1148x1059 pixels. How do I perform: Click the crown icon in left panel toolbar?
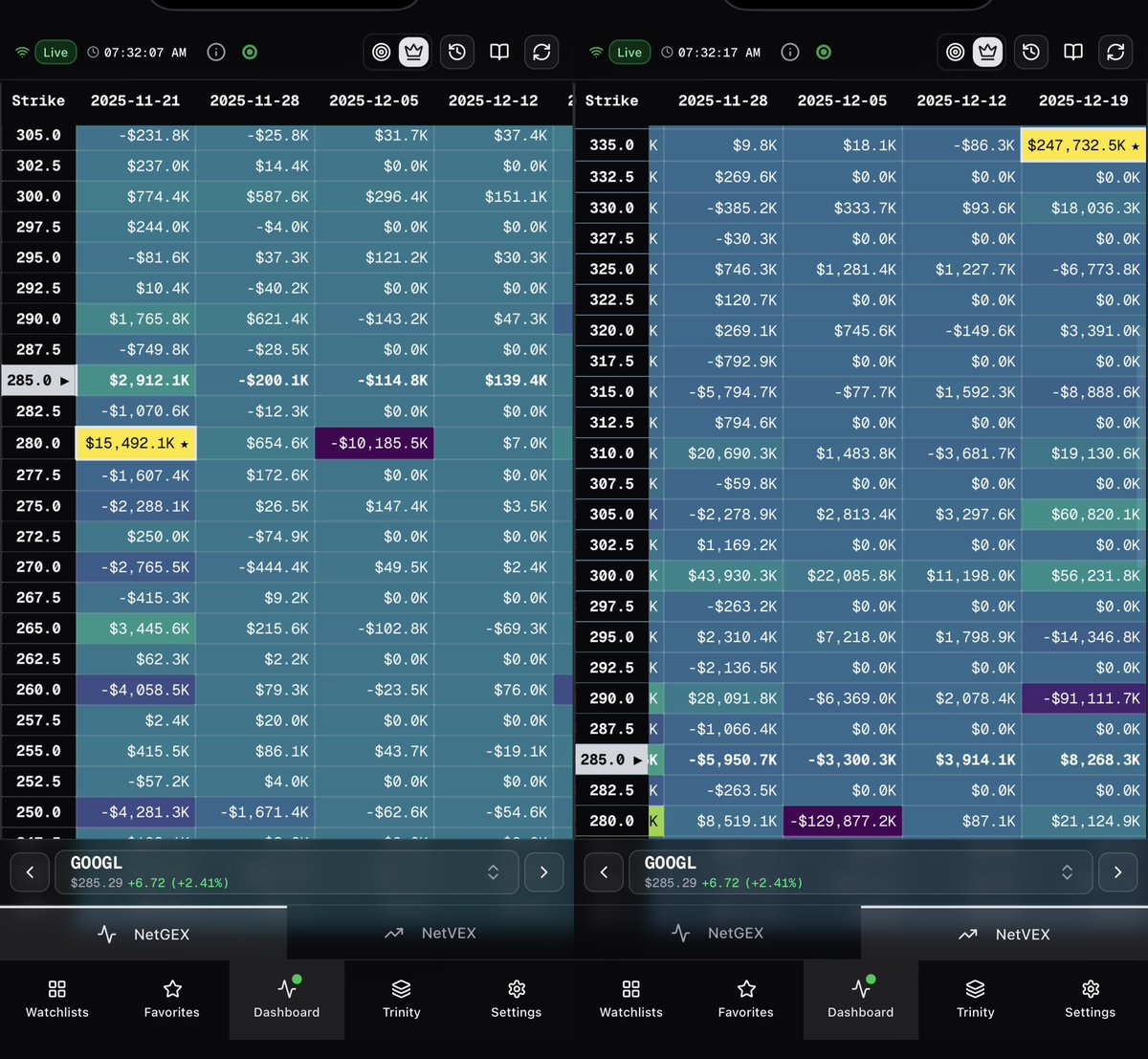click(414, 53)
